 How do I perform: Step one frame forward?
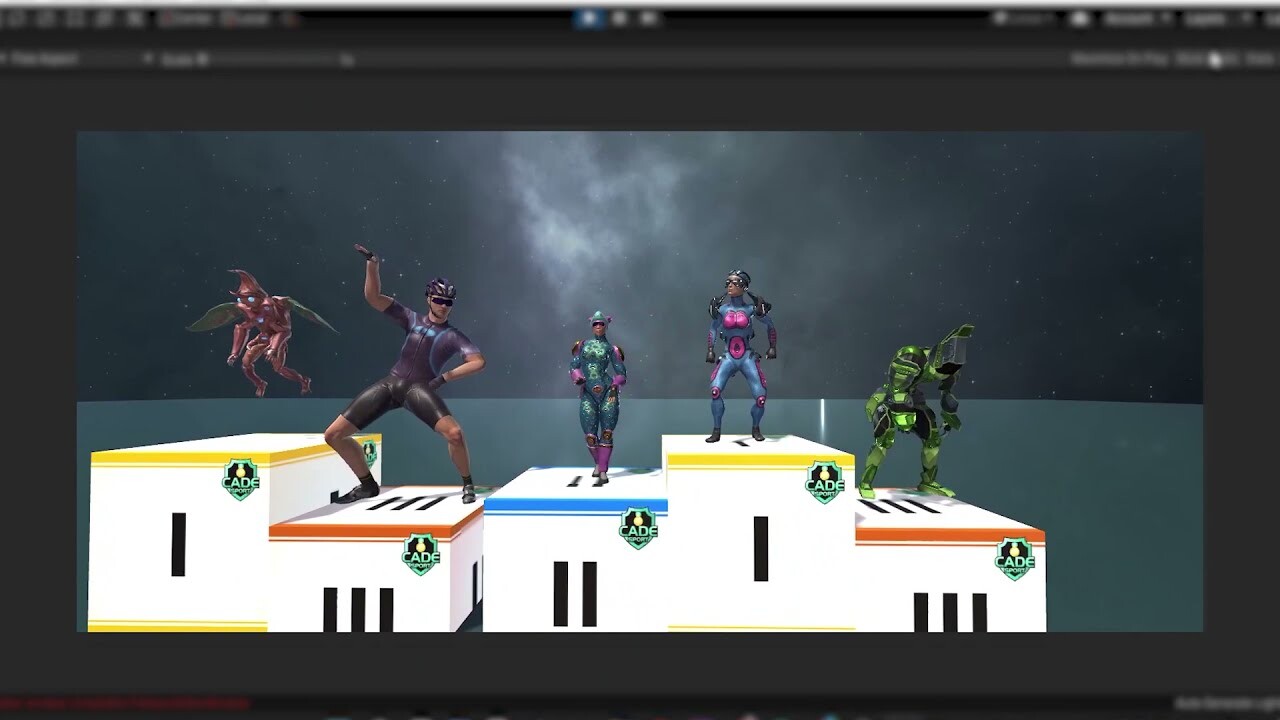(645, 17)
